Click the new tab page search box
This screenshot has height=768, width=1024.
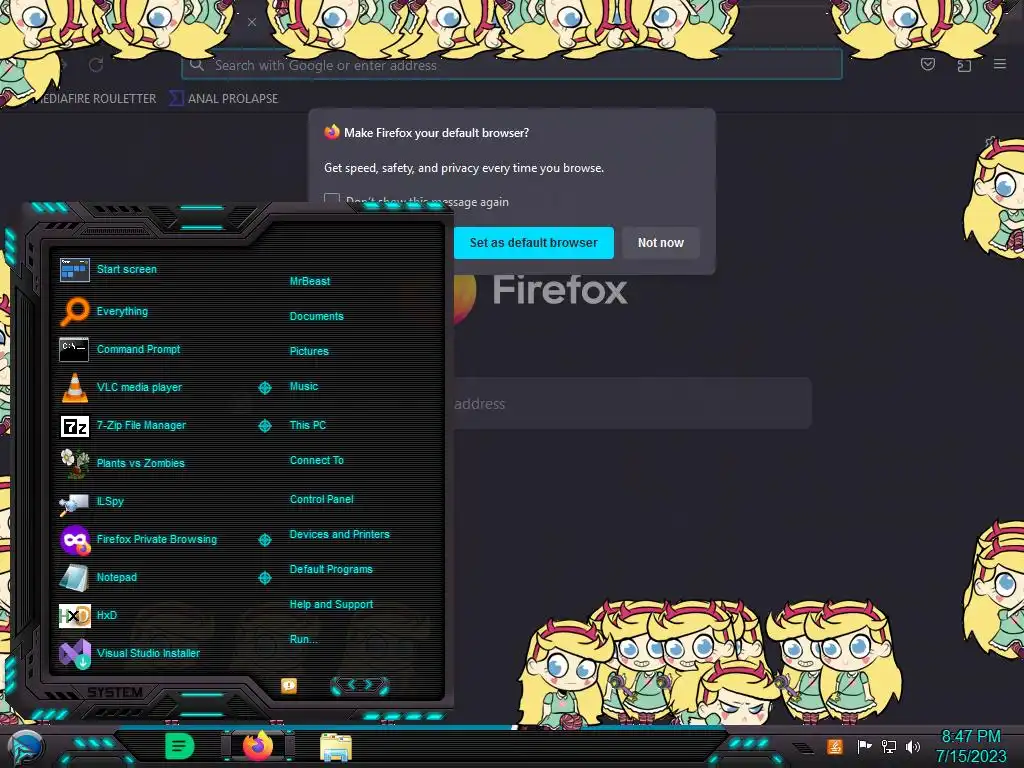coord(632,404)
